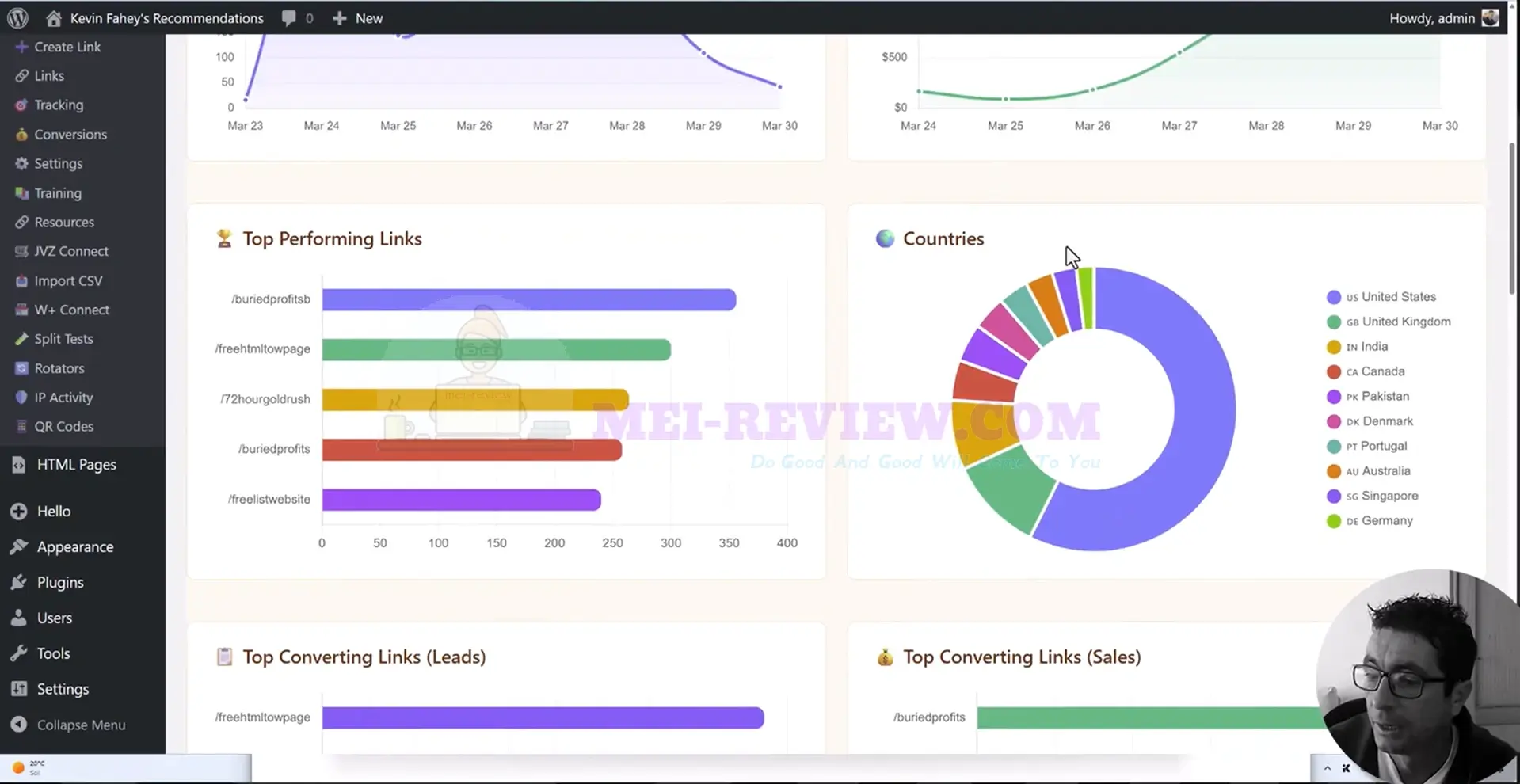1520x784 pixels.
Task: Click the Training sidebar icon
Action: (21, 193)
